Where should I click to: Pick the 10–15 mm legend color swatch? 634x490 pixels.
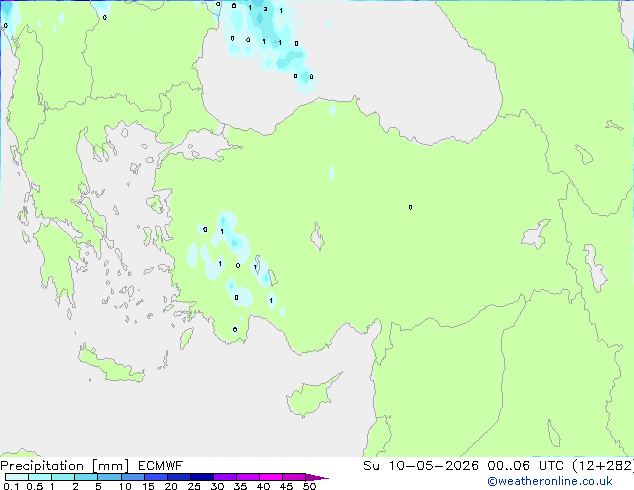tap(133, 477)
